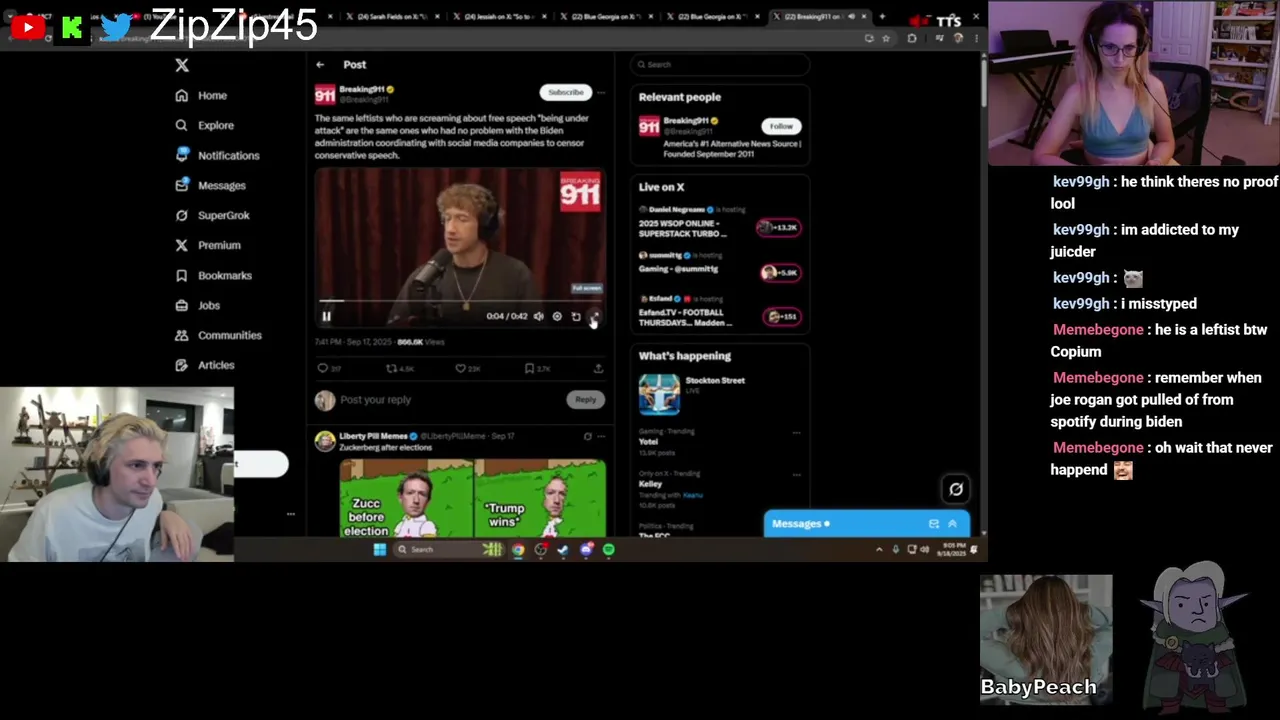The height and width of the screenshot is (720, 1280).
Task: Pause the video in the post
Action: 326,316
